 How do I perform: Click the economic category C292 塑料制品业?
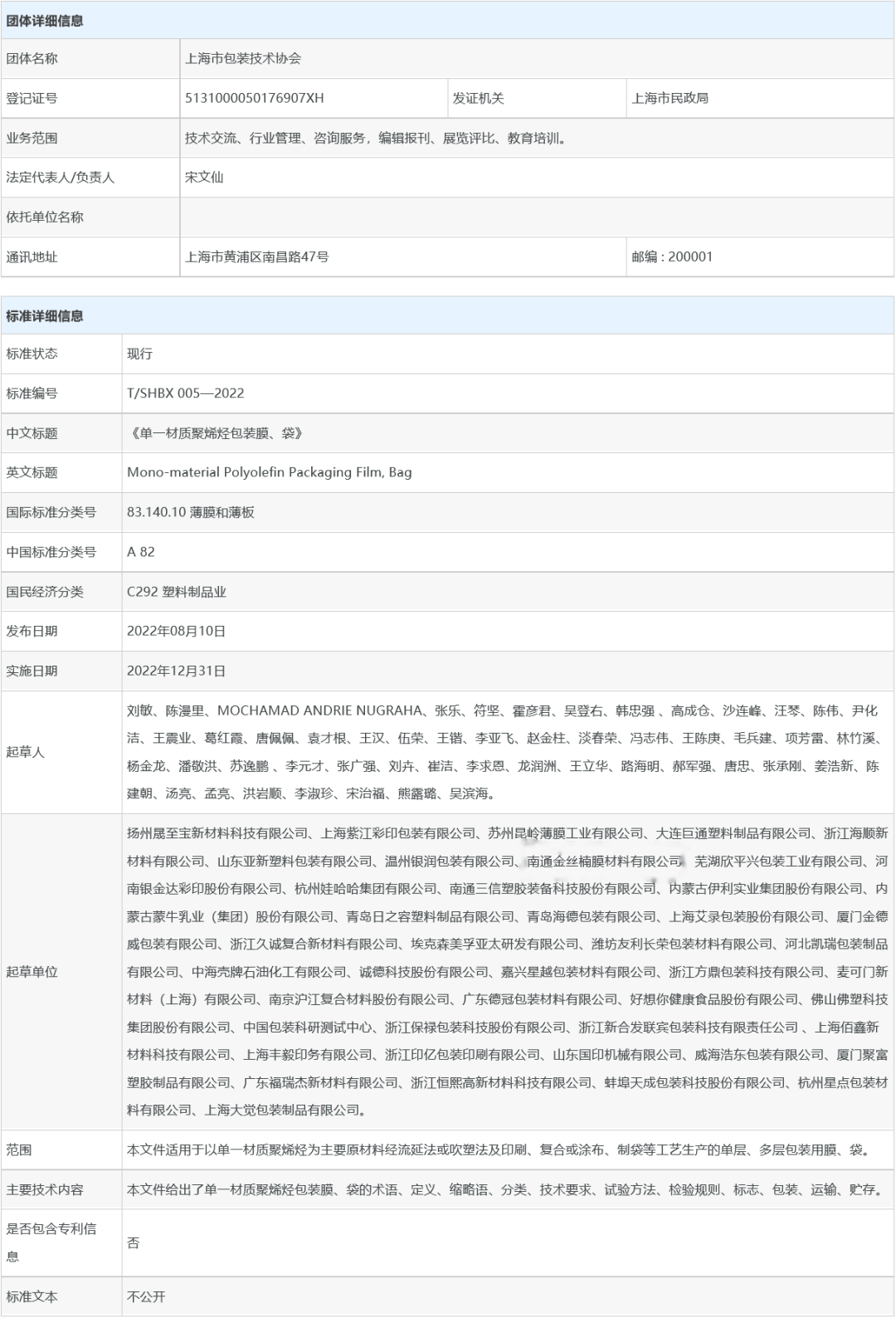click(177, 592)
